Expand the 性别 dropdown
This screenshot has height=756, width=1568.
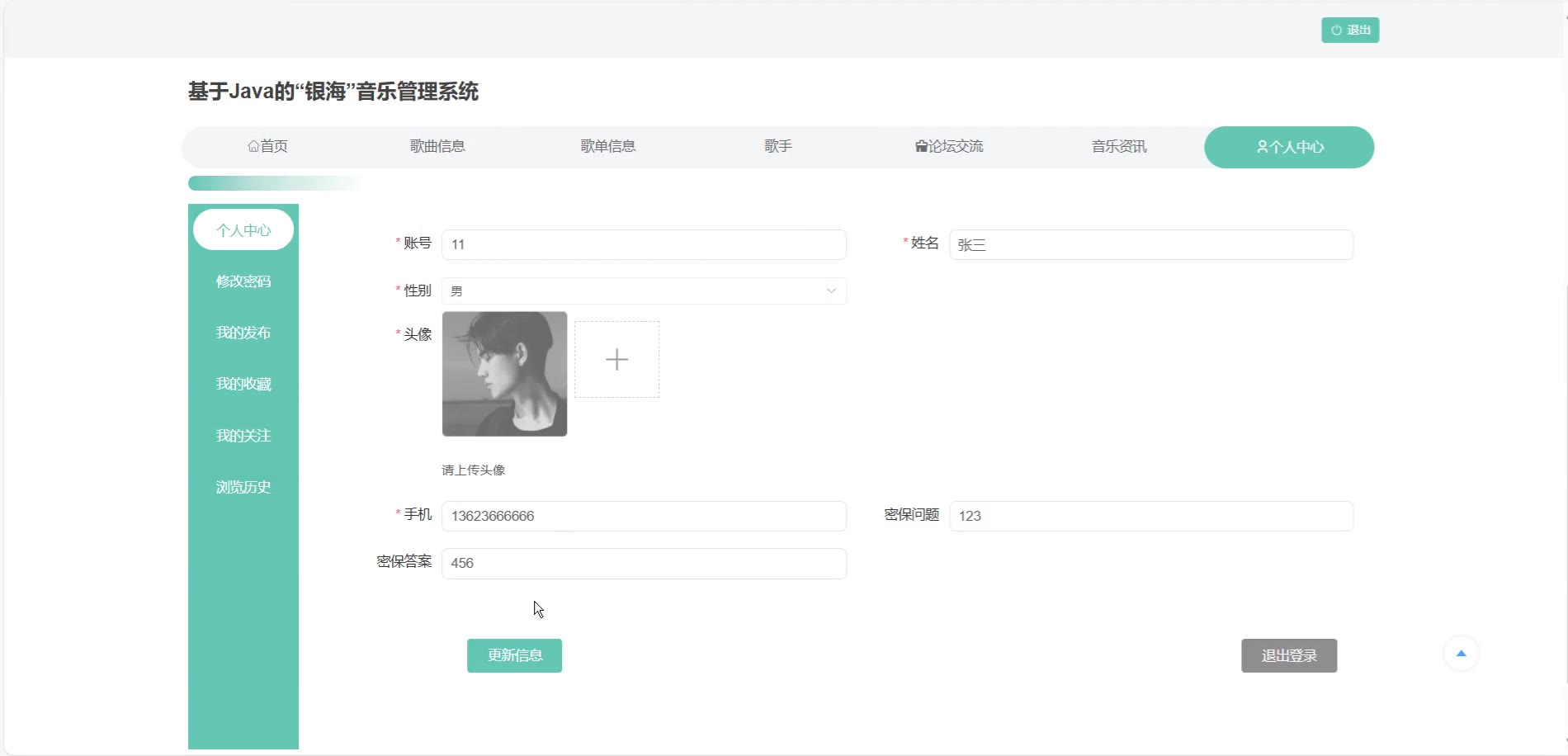(644, 291)
